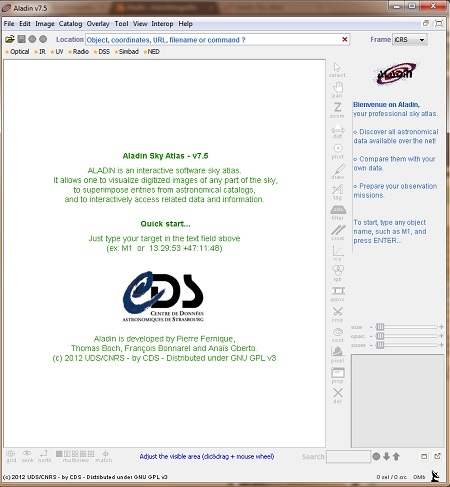Choose the dist measurement tool
The height and width of the screenshot is (487, 450).
[337, 131]
